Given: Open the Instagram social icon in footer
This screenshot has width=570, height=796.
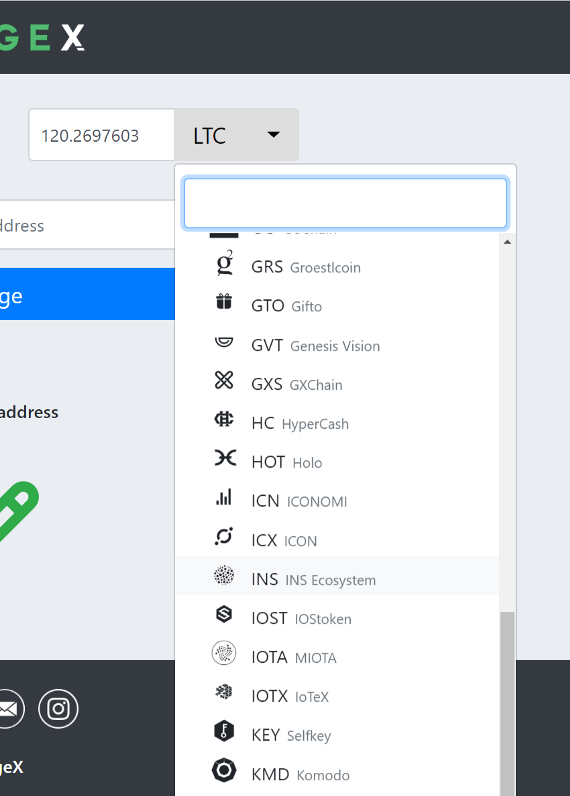Looking at the screenshot, I should pos(58,709).
